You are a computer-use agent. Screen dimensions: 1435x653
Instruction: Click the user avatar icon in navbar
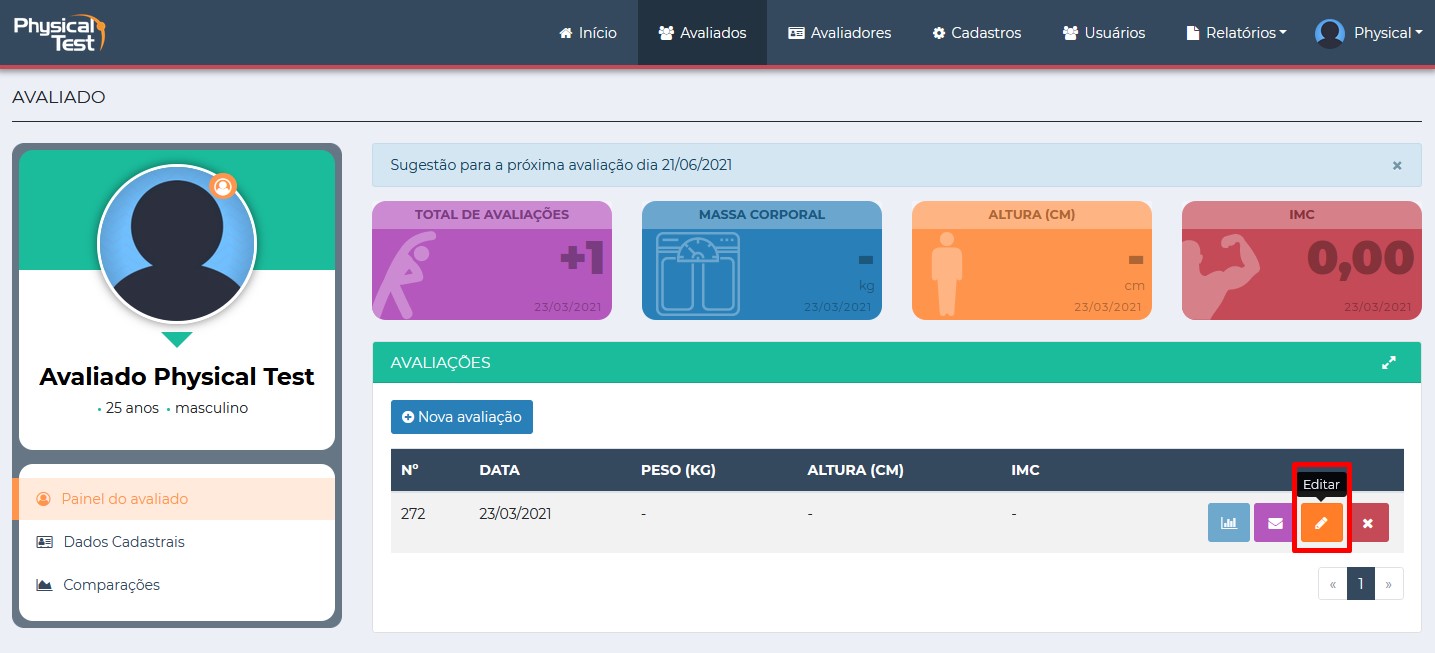coord(1329,33)
